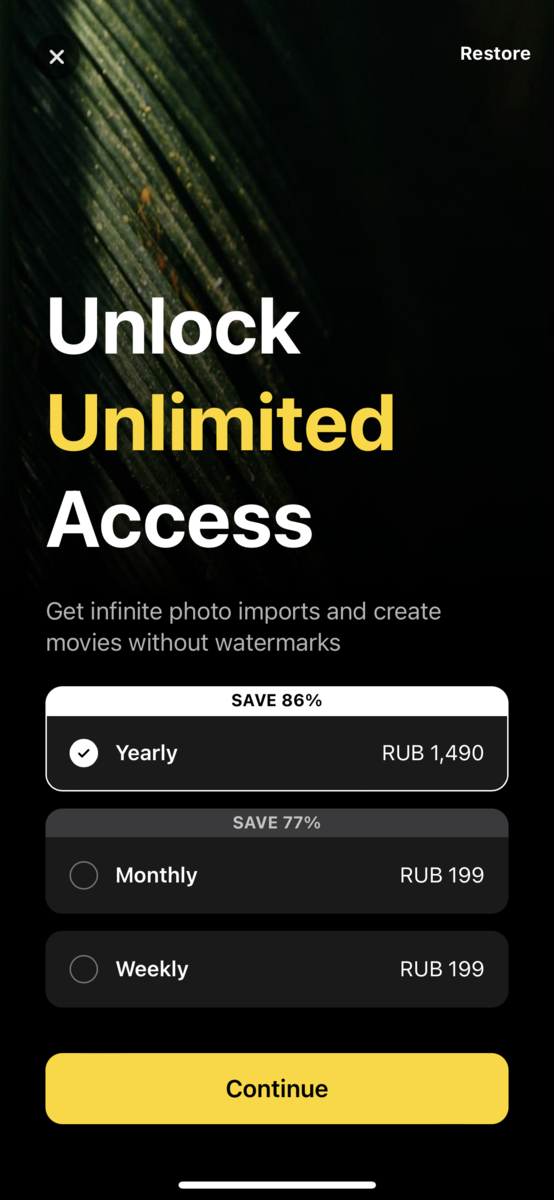
Task: Tap the white Unlock headline word
Action: [x=173, y=326]
